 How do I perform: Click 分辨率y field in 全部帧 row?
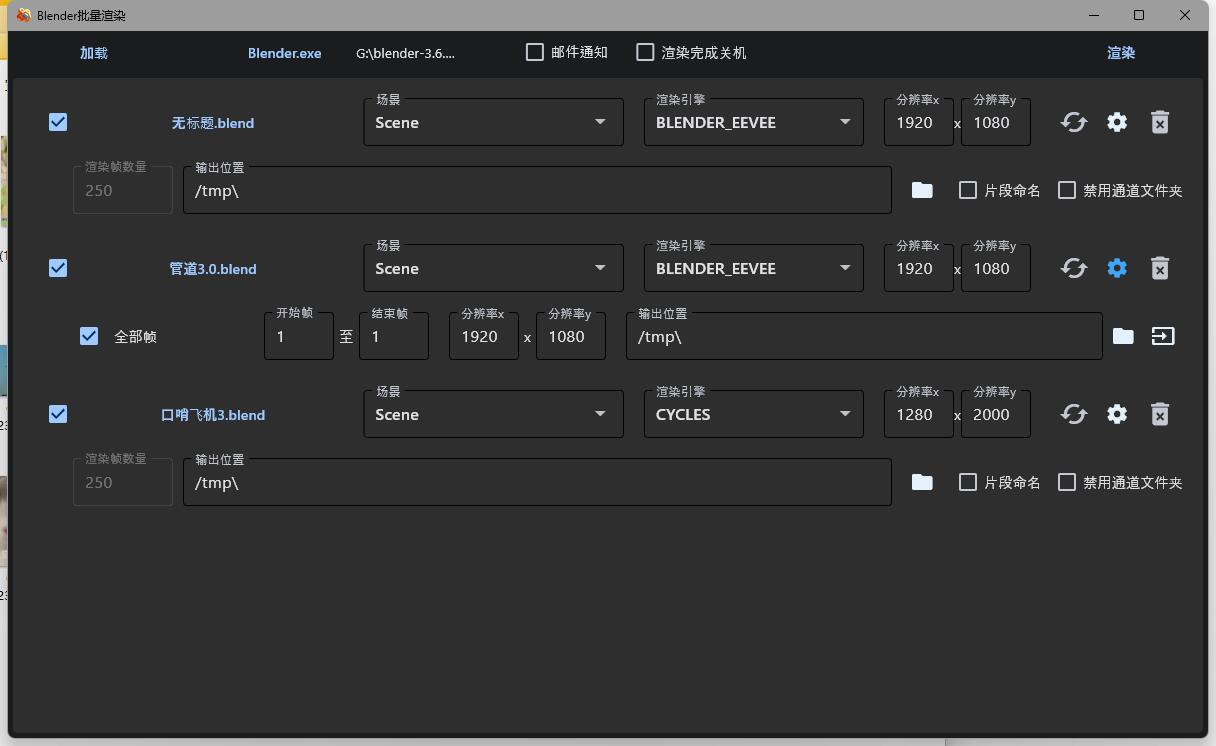click(x=571, y=336)
